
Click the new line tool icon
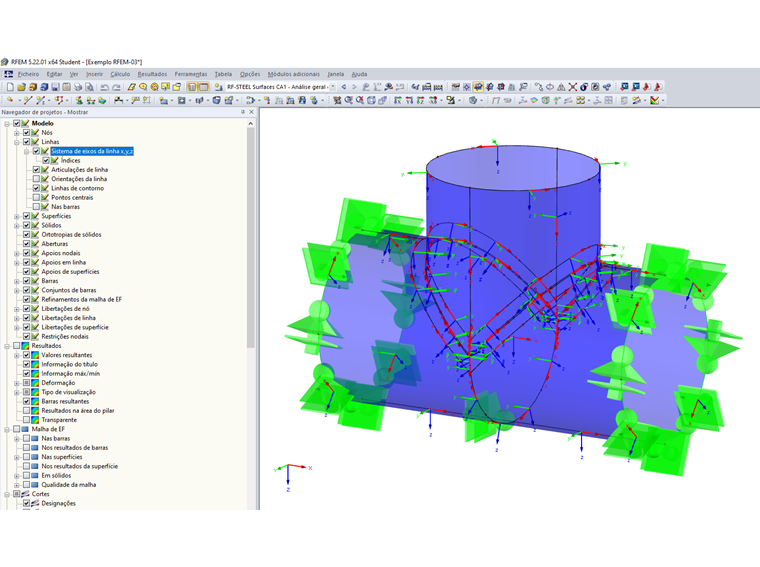28,100
